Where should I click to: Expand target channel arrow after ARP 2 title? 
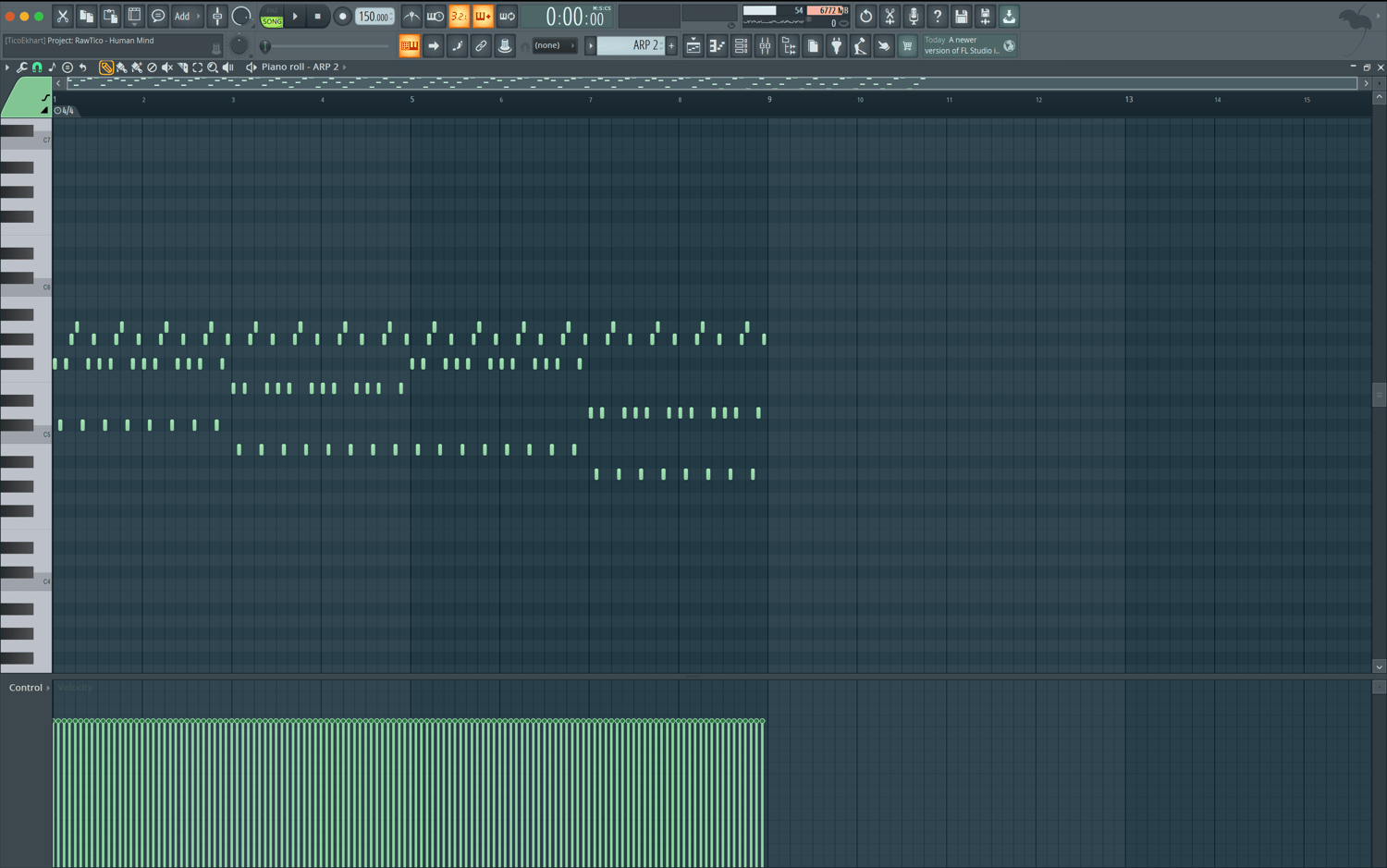pos(345,67)
